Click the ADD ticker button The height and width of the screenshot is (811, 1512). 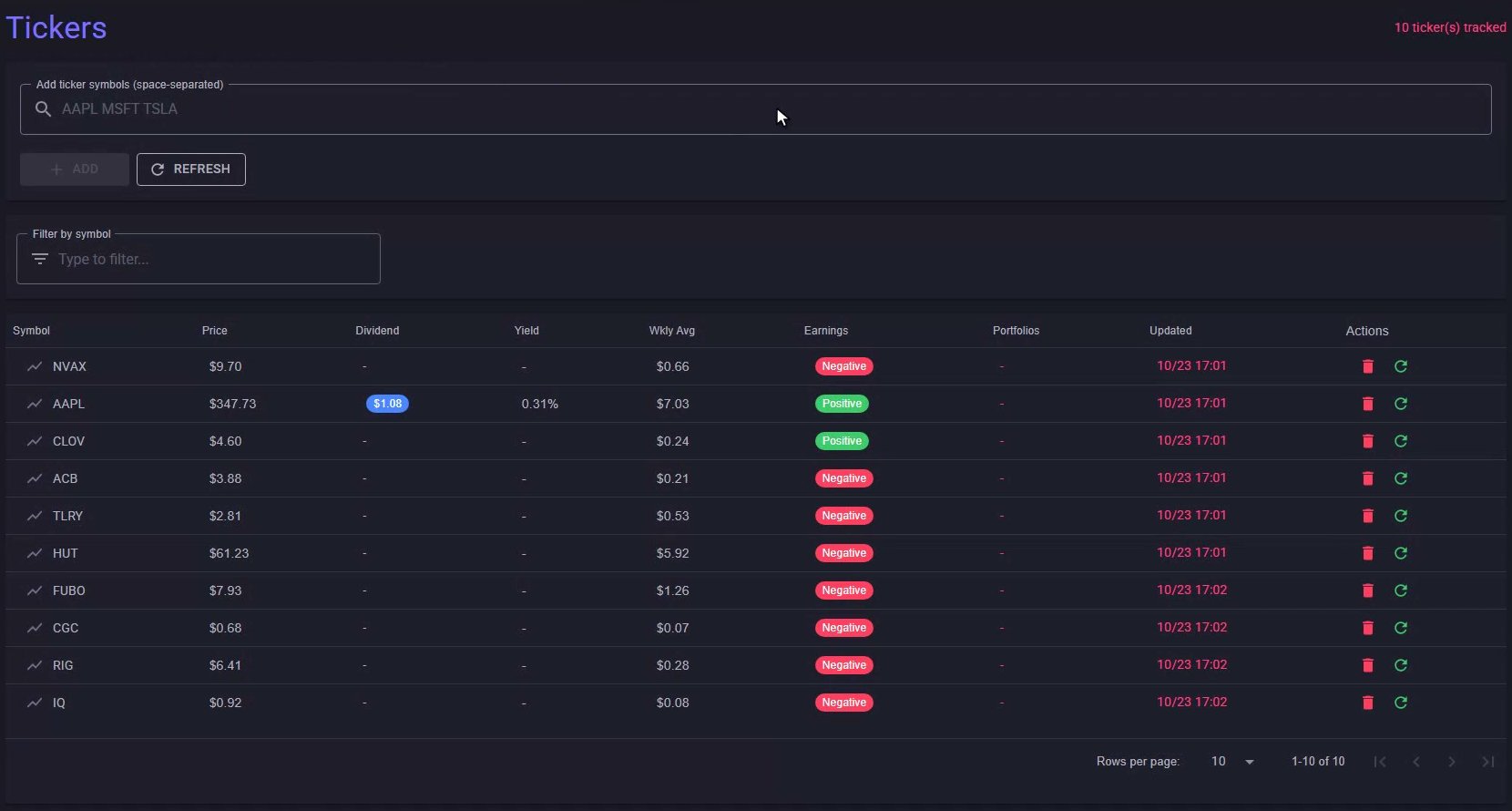[75, 169]
